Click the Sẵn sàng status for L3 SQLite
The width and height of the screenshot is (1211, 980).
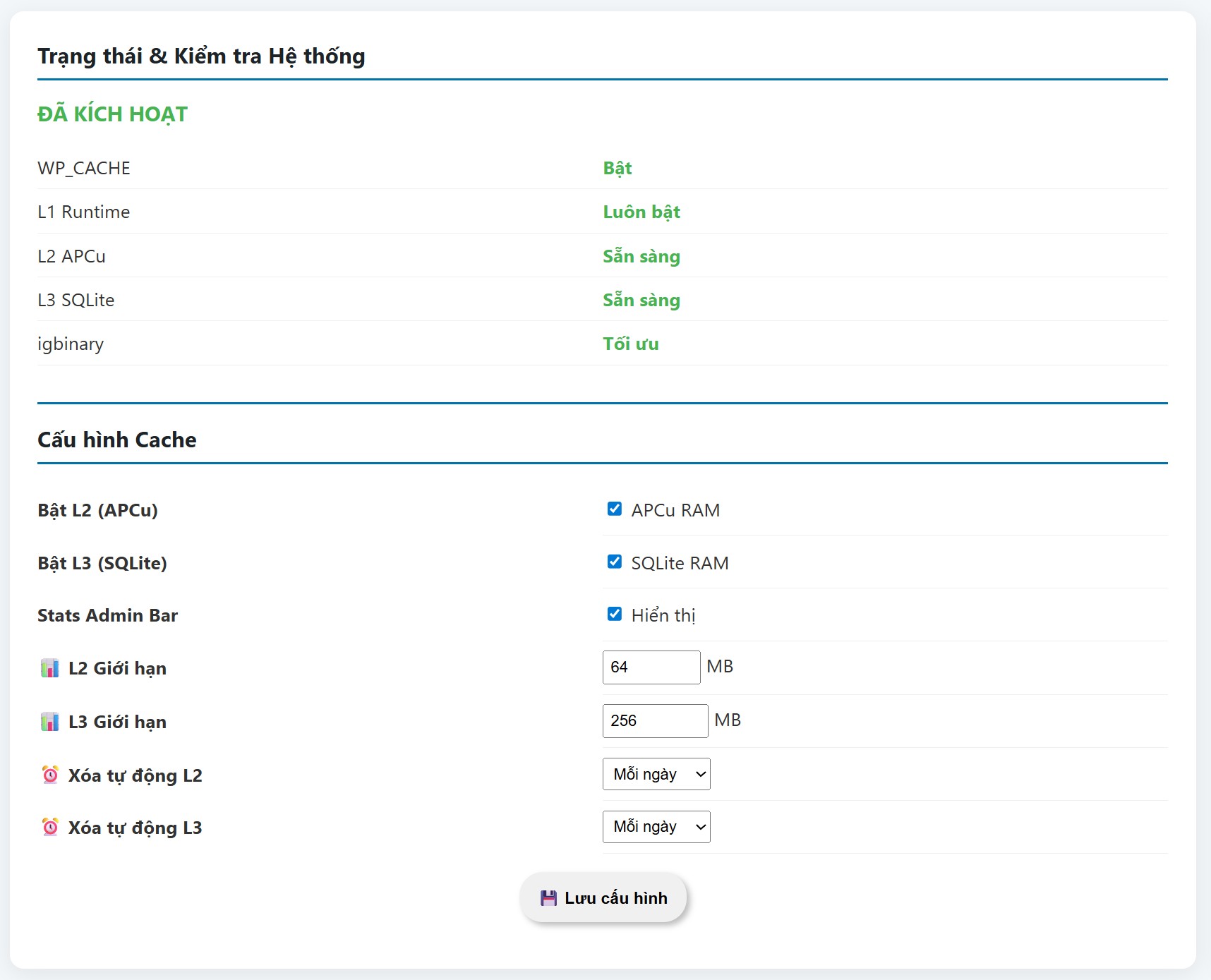coord(641,301)
